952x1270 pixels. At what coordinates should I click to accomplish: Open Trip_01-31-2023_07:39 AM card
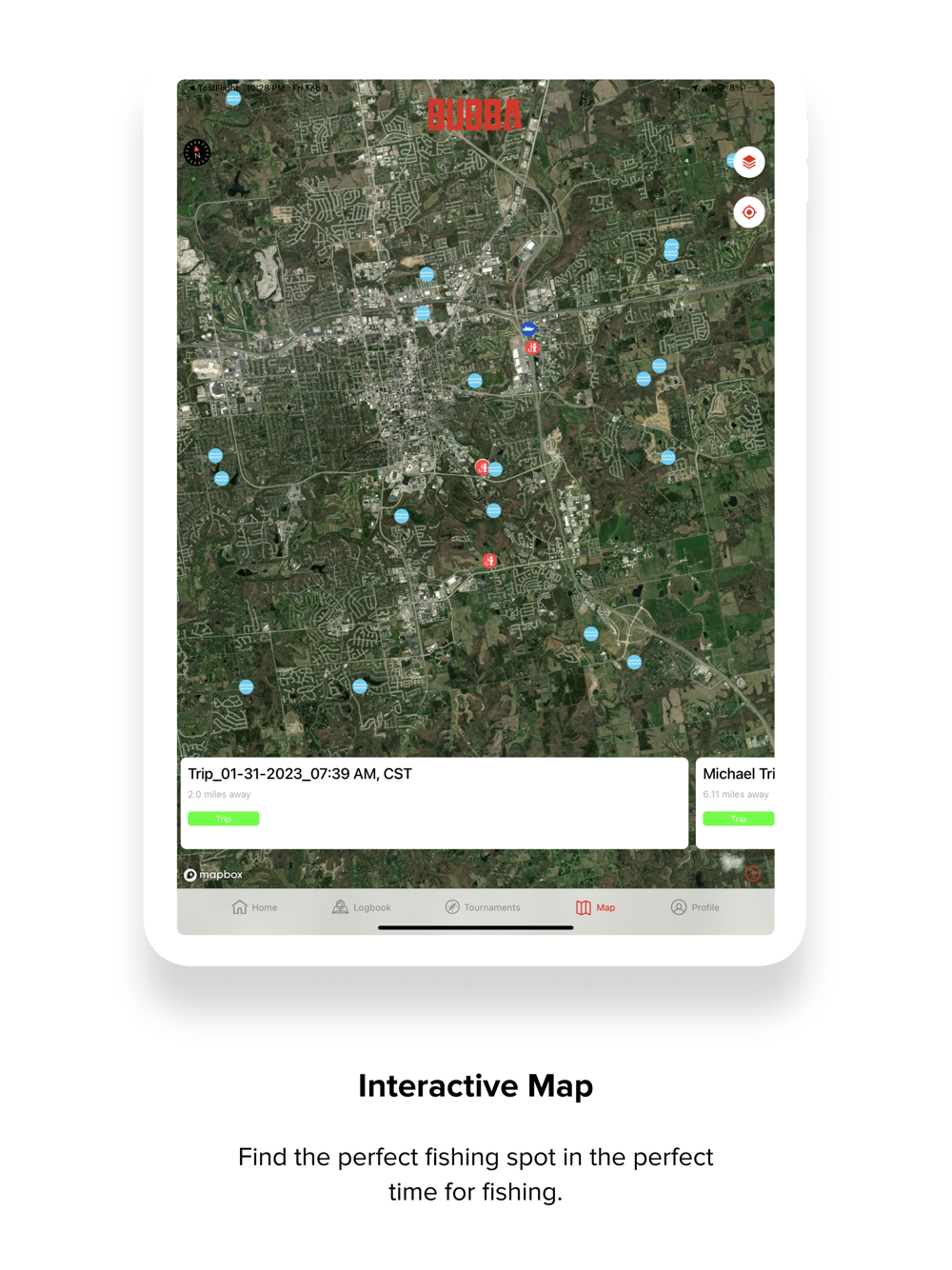point(434,803)
